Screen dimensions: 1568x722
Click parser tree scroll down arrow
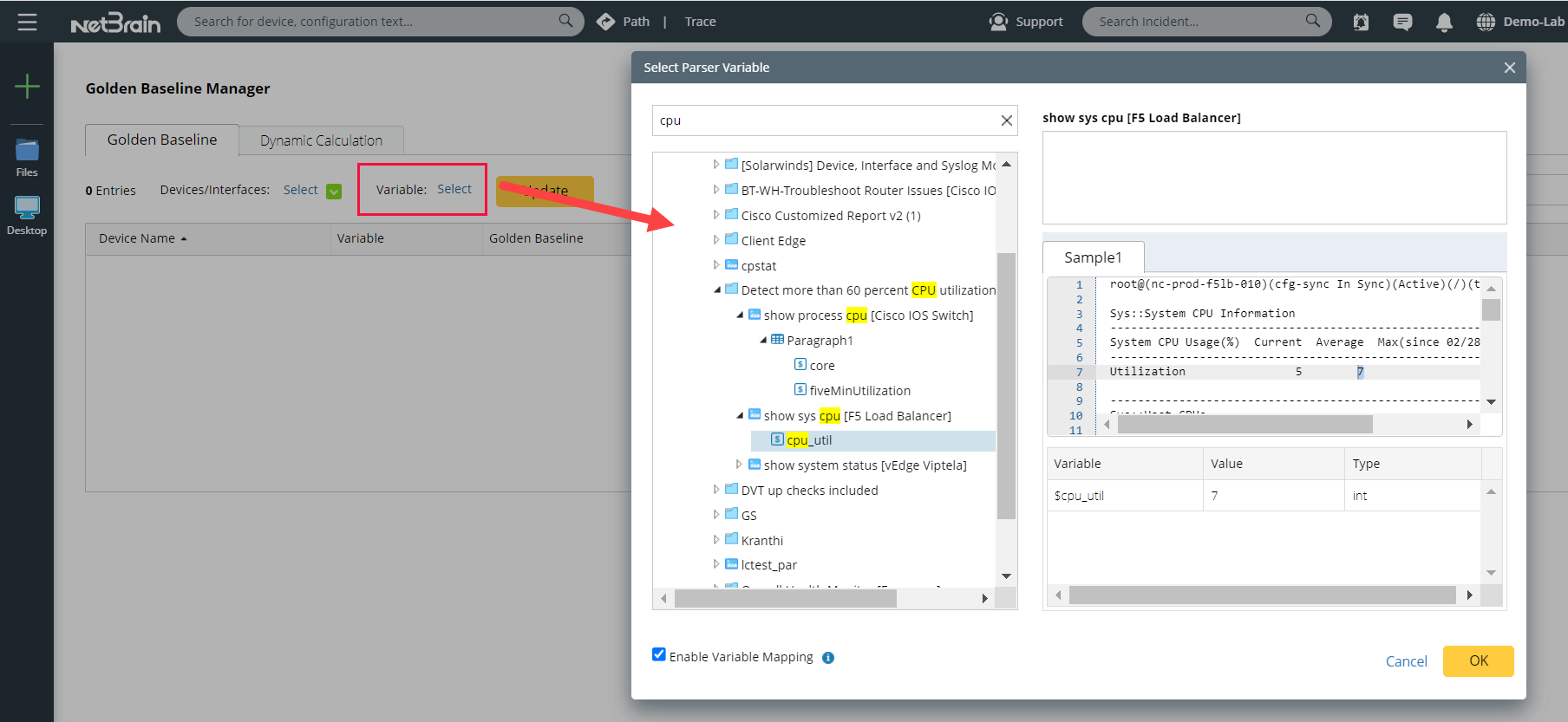[x=1006, y=576]
